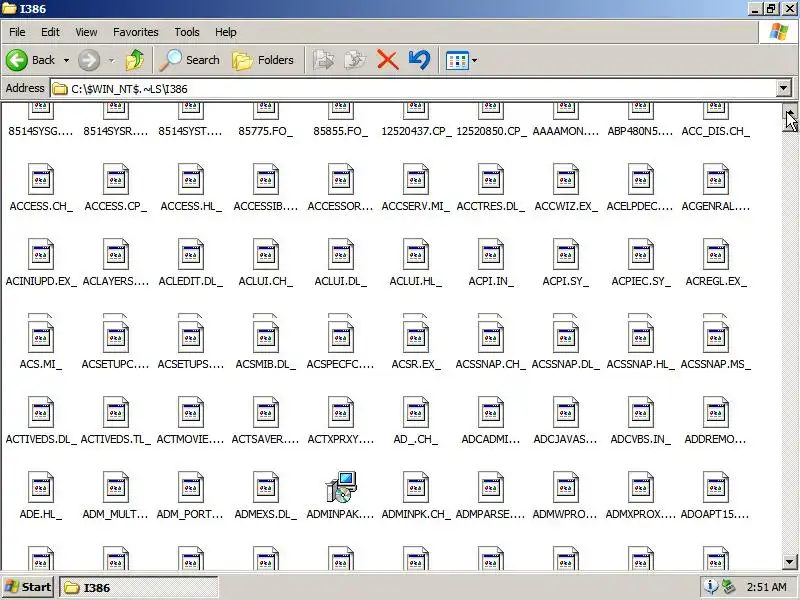Click the ADMEXS.DL_ file name
Viewport: 800px width, 600px height.
tap(266, 514)
